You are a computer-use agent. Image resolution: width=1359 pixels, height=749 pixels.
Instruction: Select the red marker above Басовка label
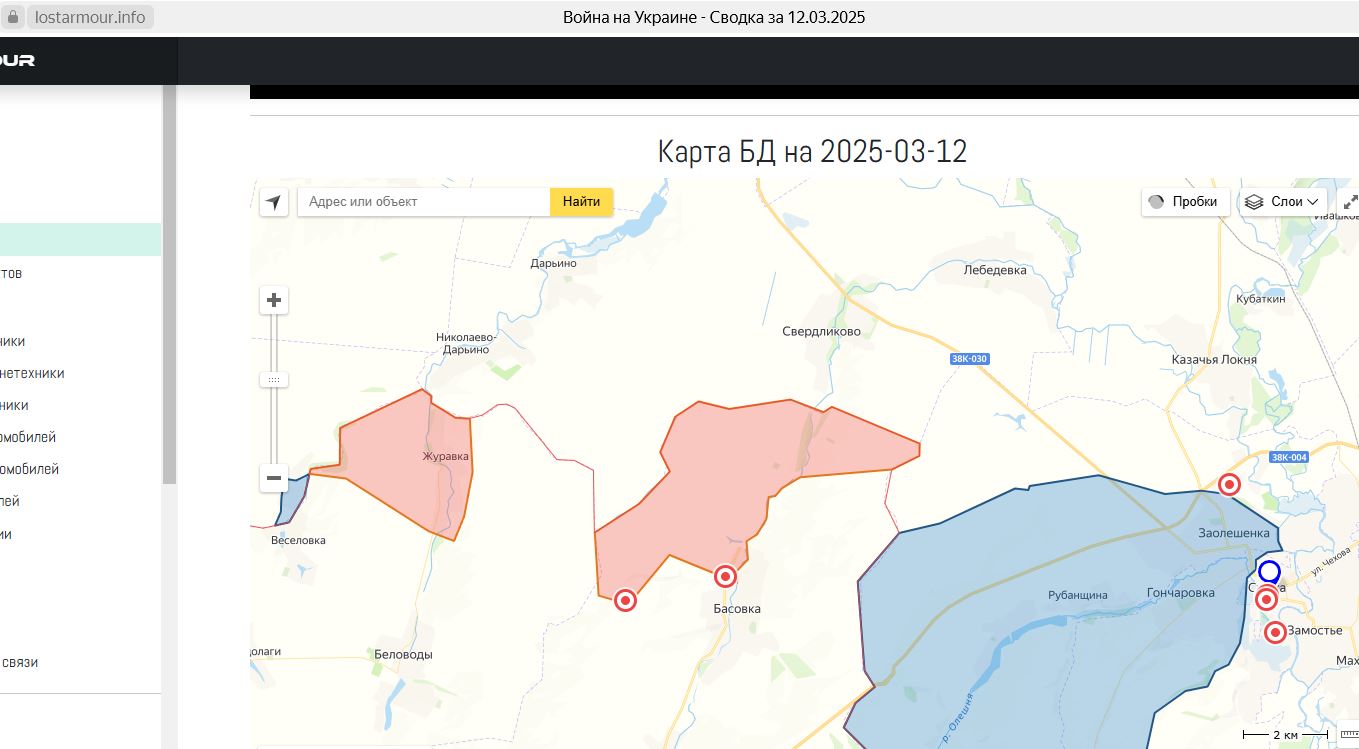pyautogui.click(x=725, y=576)
